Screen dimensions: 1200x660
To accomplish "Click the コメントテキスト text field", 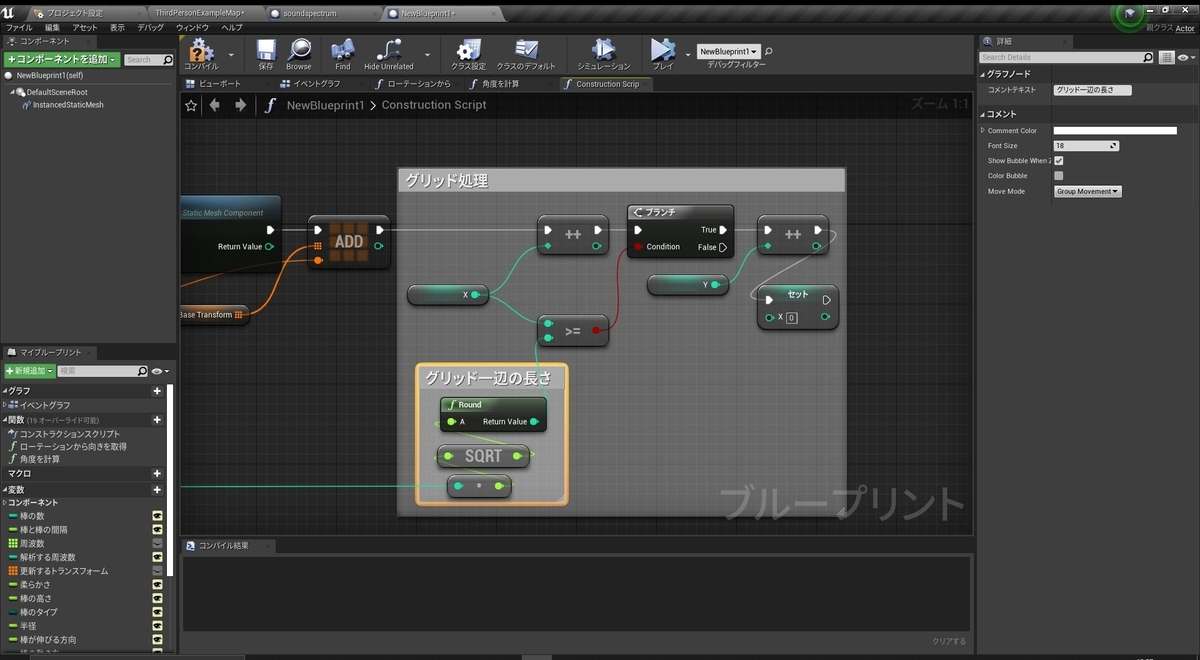I will click(1092, 90).
